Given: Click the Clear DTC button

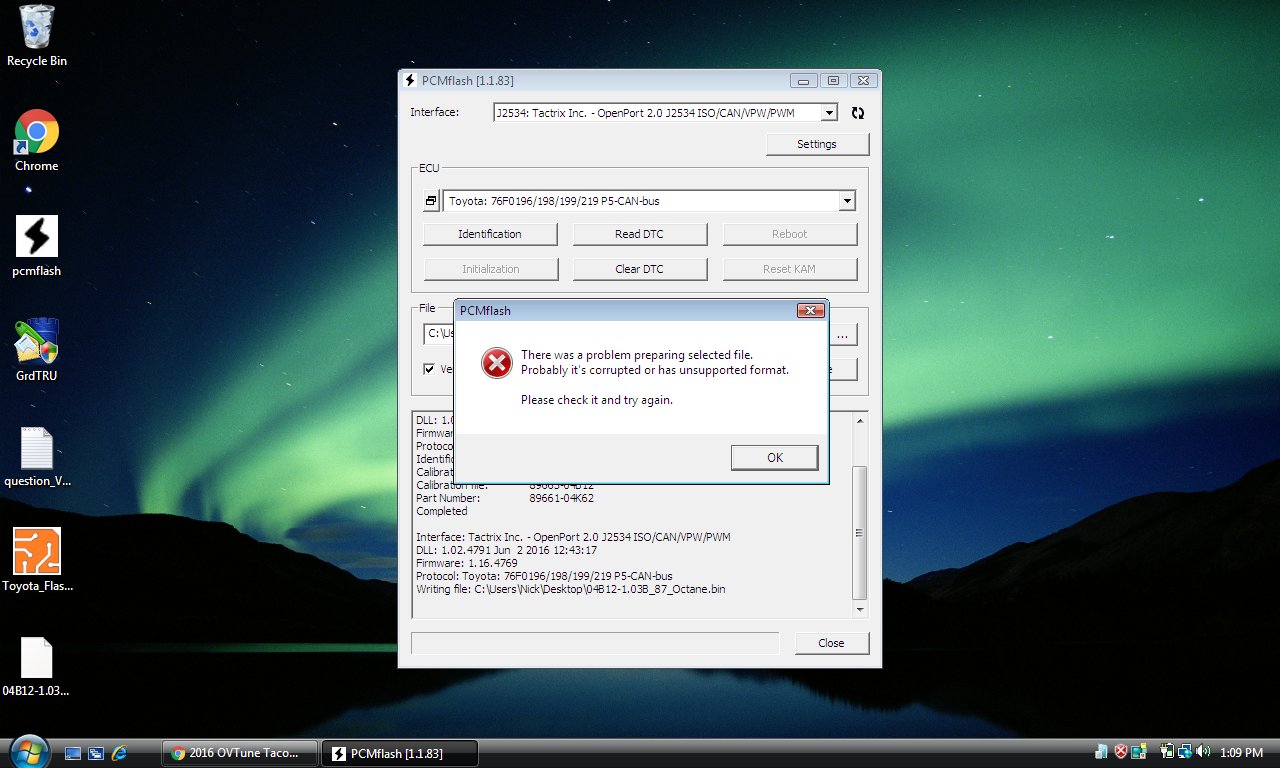Looking at the screenshot, I should [639, 269].
